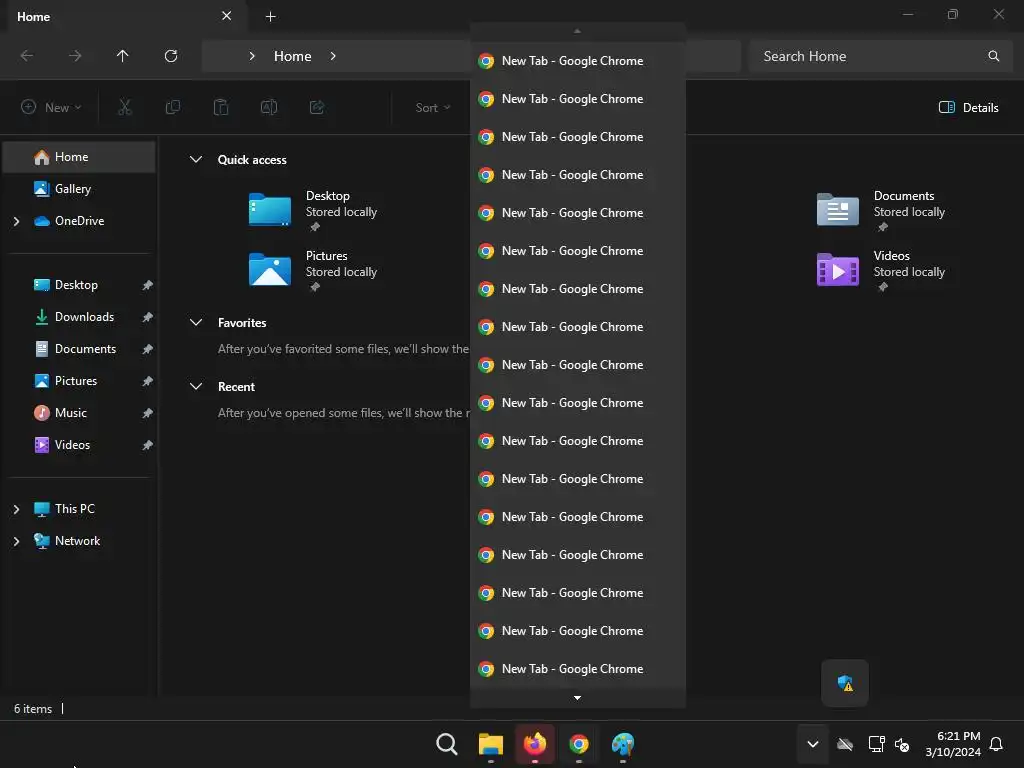The image size is (1024, 768).
Task: Open taskbar Search
Action: (447, 744)
